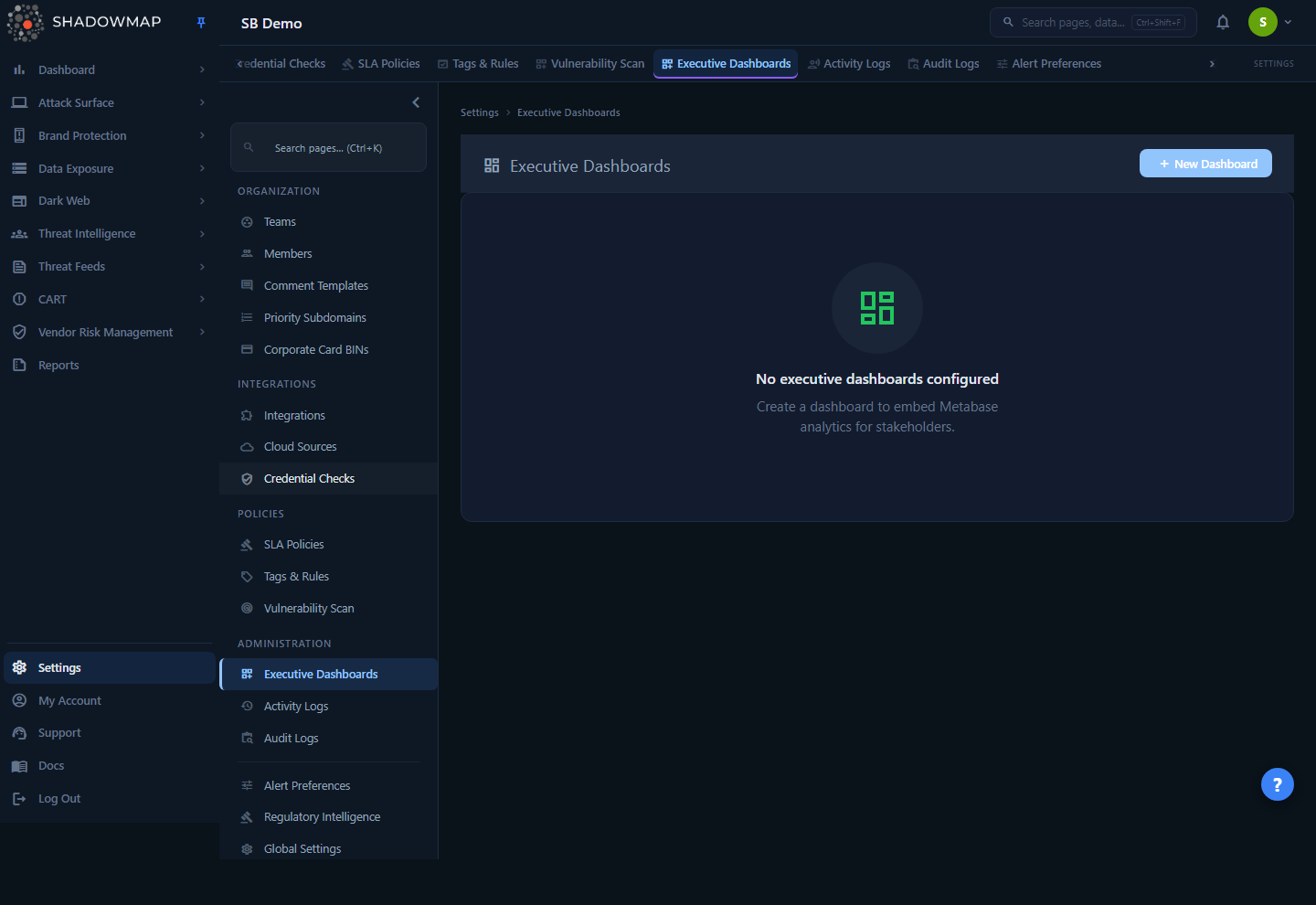Screen dimensions: 1316x905
Task: Open Credential Checks page
Action: click(329, 479)
